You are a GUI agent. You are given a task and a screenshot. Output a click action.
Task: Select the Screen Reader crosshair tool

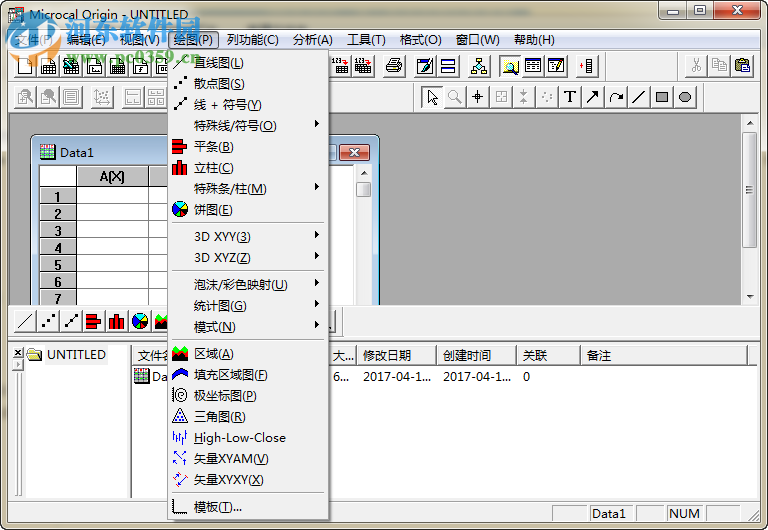pos(478,97)
